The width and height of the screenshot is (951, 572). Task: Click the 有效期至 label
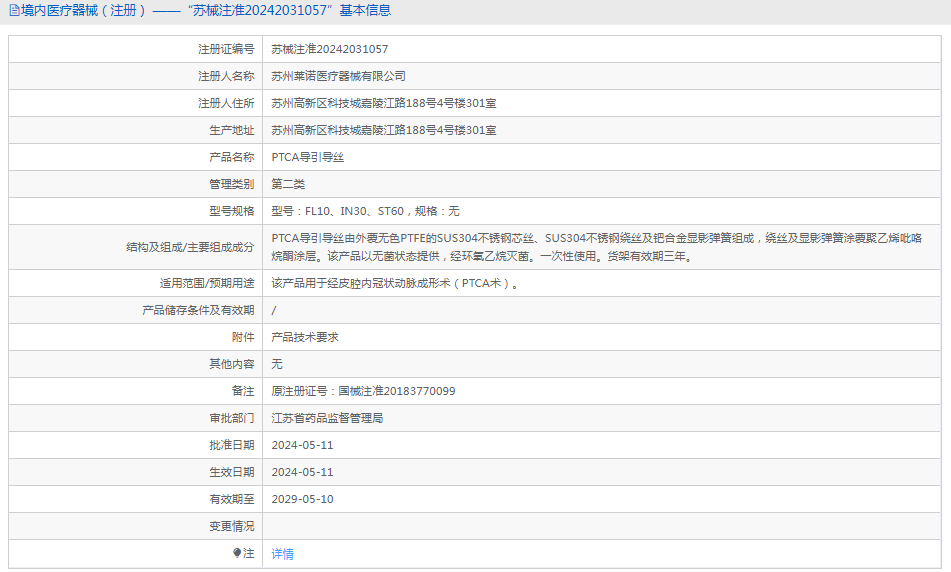[232, 499]
